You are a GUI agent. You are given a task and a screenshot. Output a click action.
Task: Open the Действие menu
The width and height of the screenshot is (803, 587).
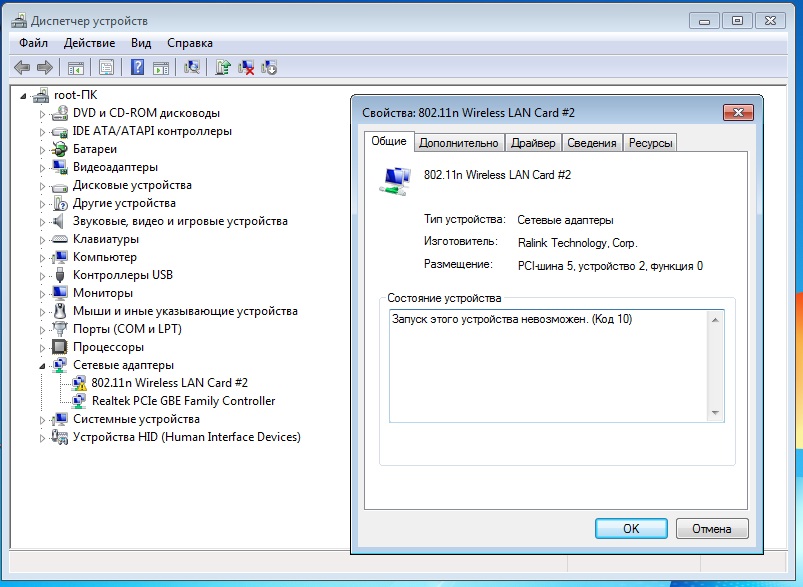pyautogui.click(x=89, y=43)
